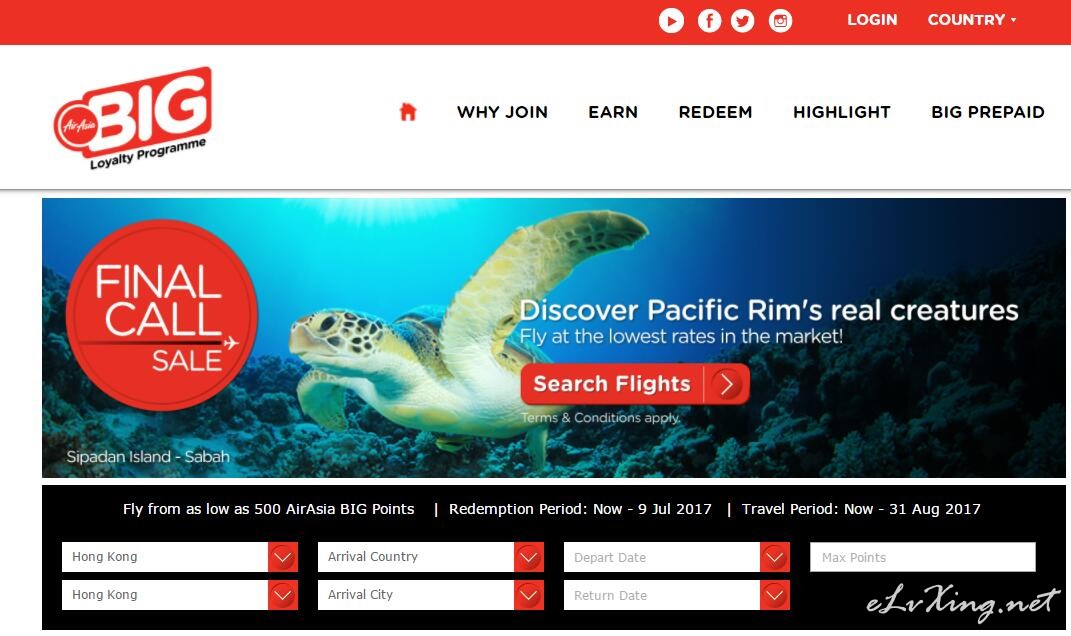Open the Arrival Country dropdown
This screenshot has height=636, width=1071.
pyautogui.click(x=430, y=557)
